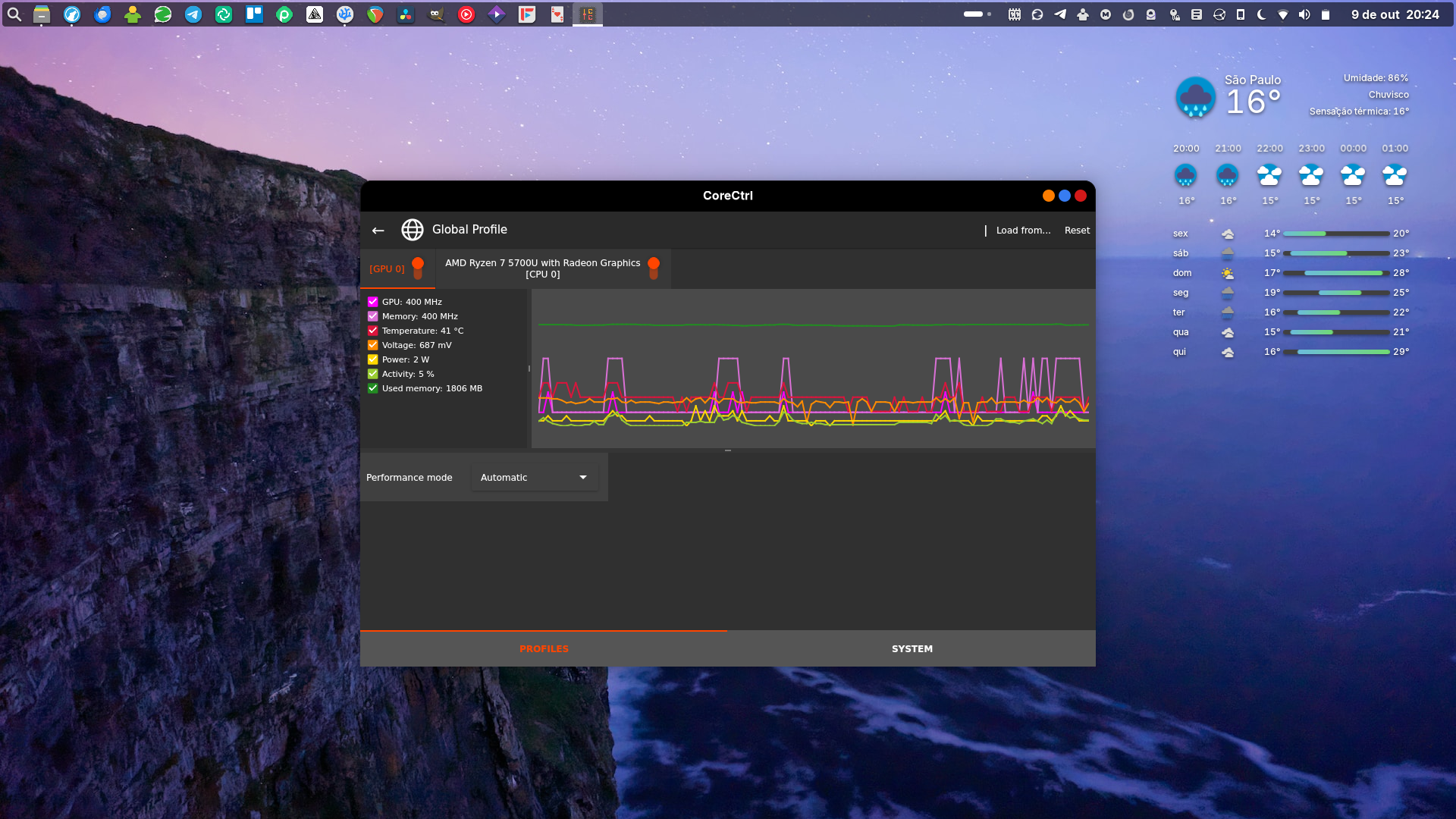Click the date and time clock
Viewport: 1456px width, 819px height.
pyautogui.click(x=1395, y=14)
